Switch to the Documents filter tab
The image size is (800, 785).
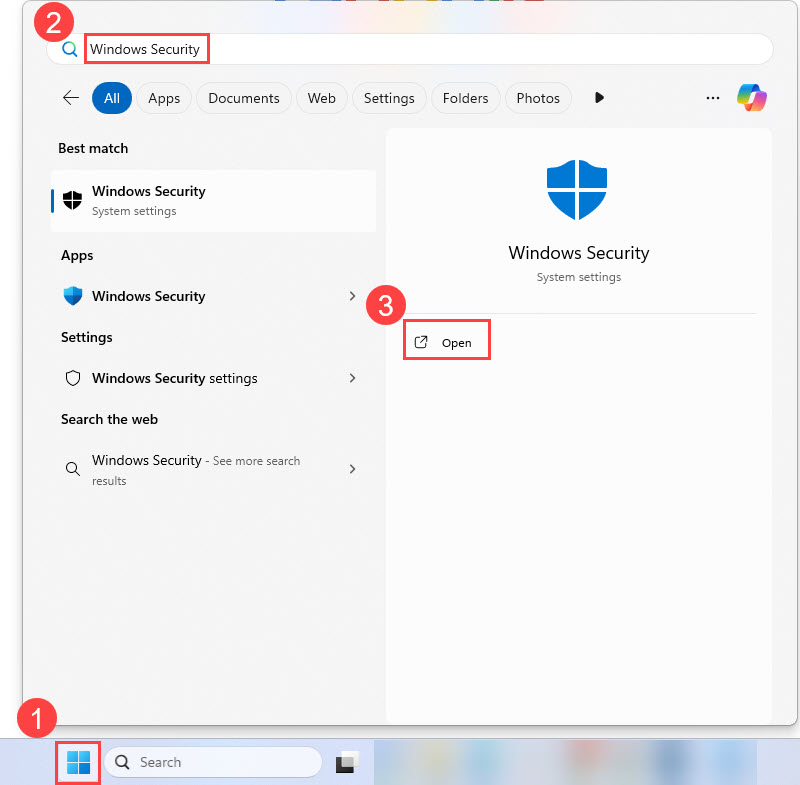coord(244,98)
